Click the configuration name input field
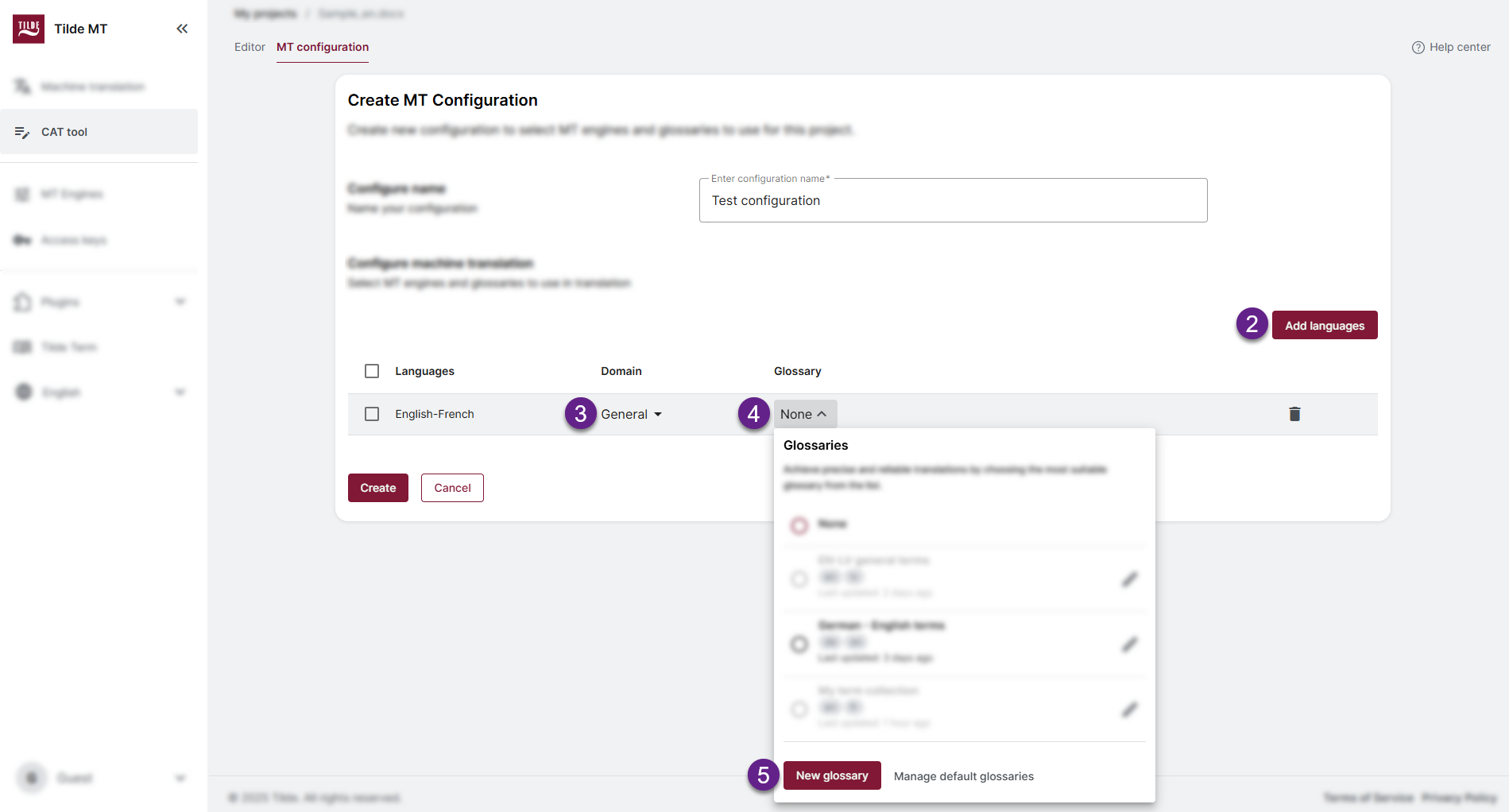Image resolution: width=1509 pixels, height=812 pixels. [x=953, y=200]
